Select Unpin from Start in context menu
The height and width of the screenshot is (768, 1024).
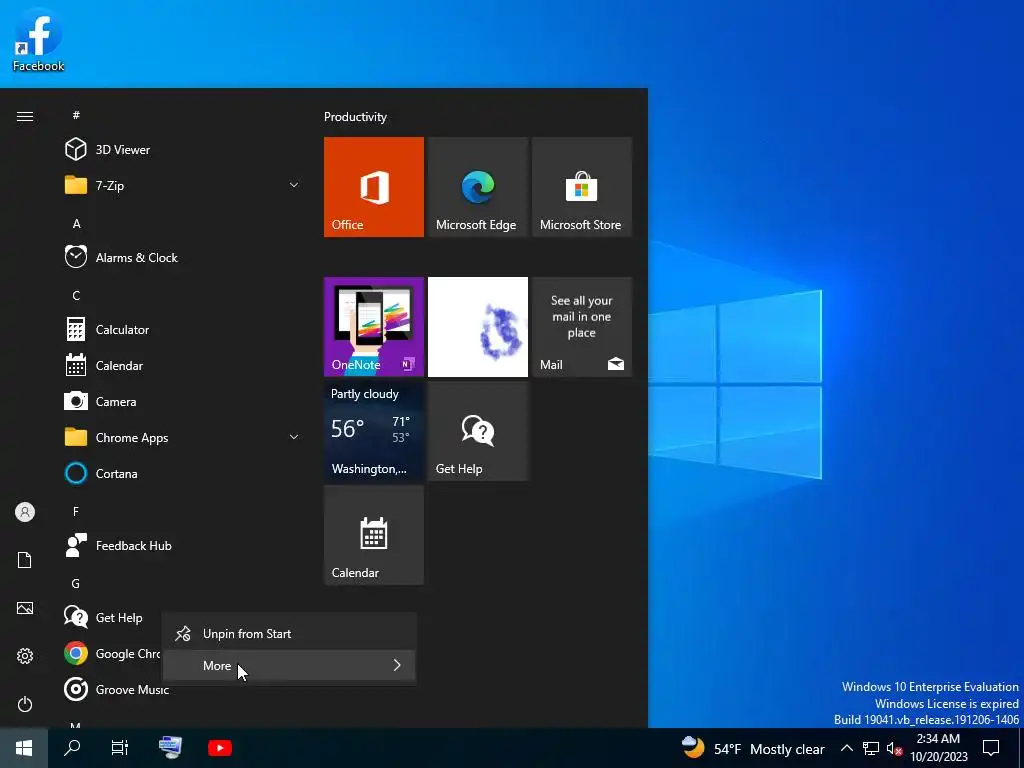pyautogui.click(x=289, y=633)
